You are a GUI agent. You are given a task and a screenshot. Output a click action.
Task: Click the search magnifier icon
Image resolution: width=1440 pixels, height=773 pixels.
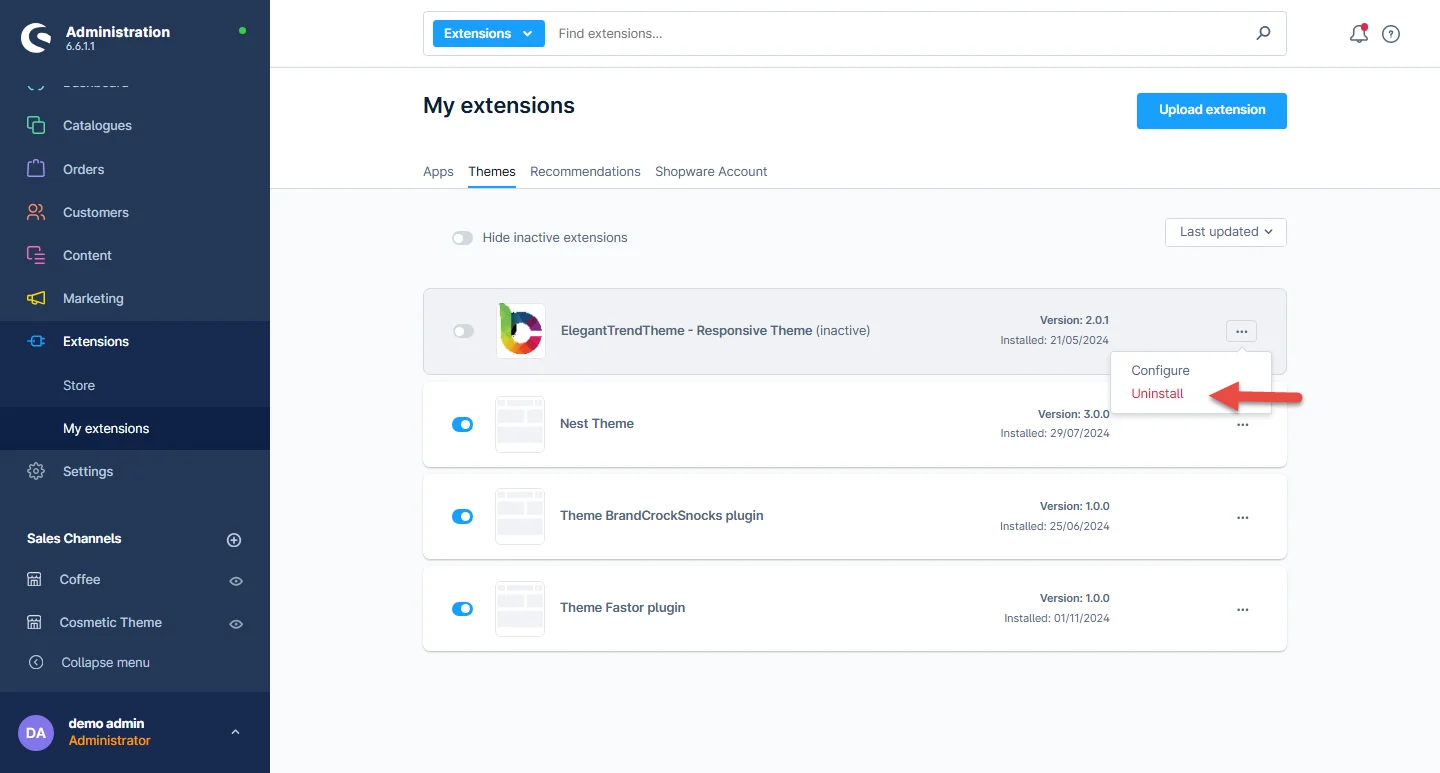[1263, 33]
